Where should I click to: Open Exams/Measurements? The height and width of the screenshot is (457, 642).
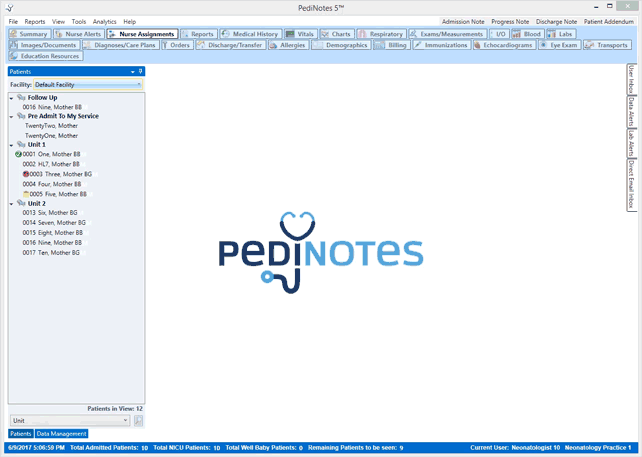(448, 34)
